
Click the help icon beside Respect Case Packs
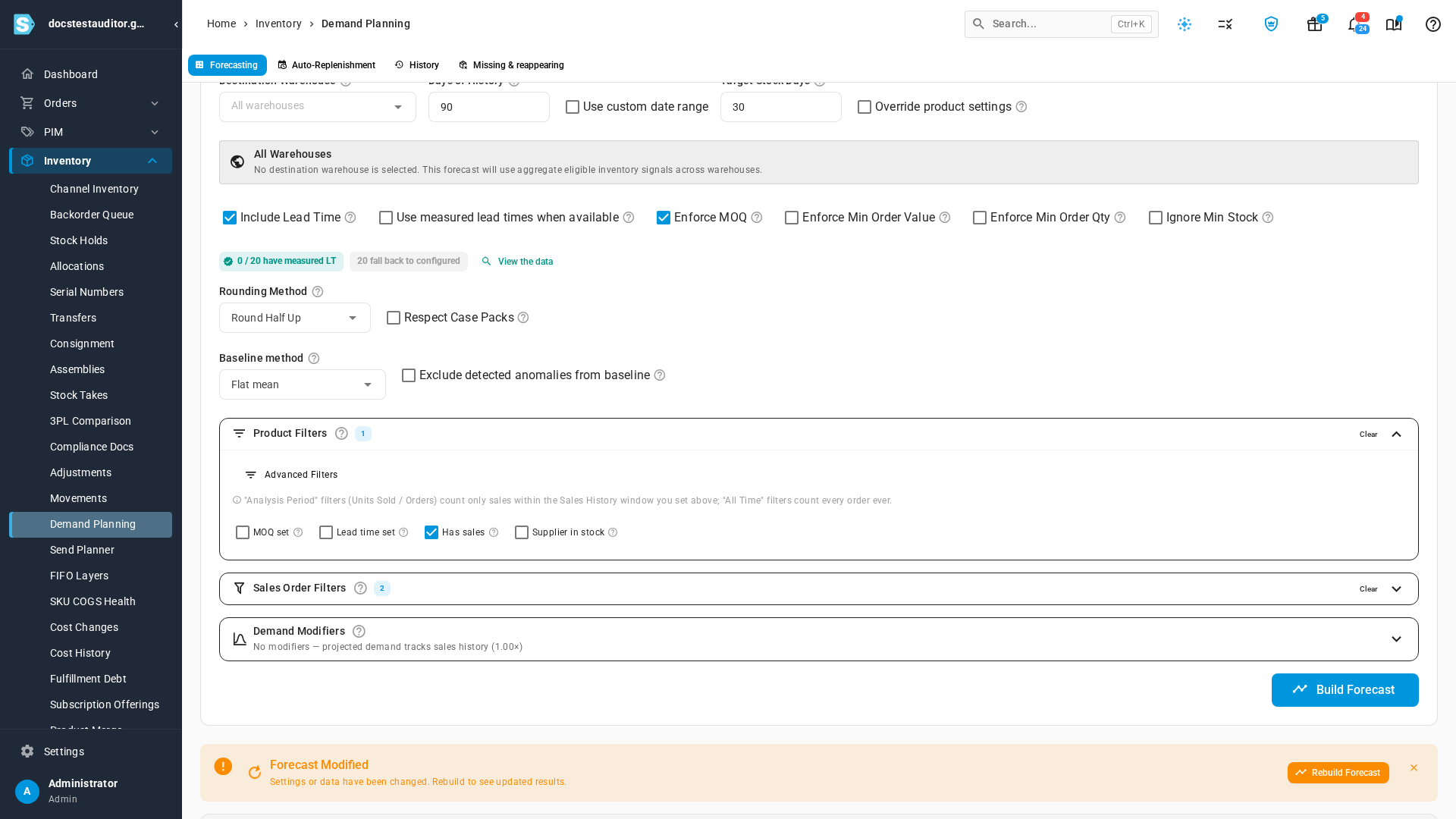pyautogui.click(x=523, y=318)
